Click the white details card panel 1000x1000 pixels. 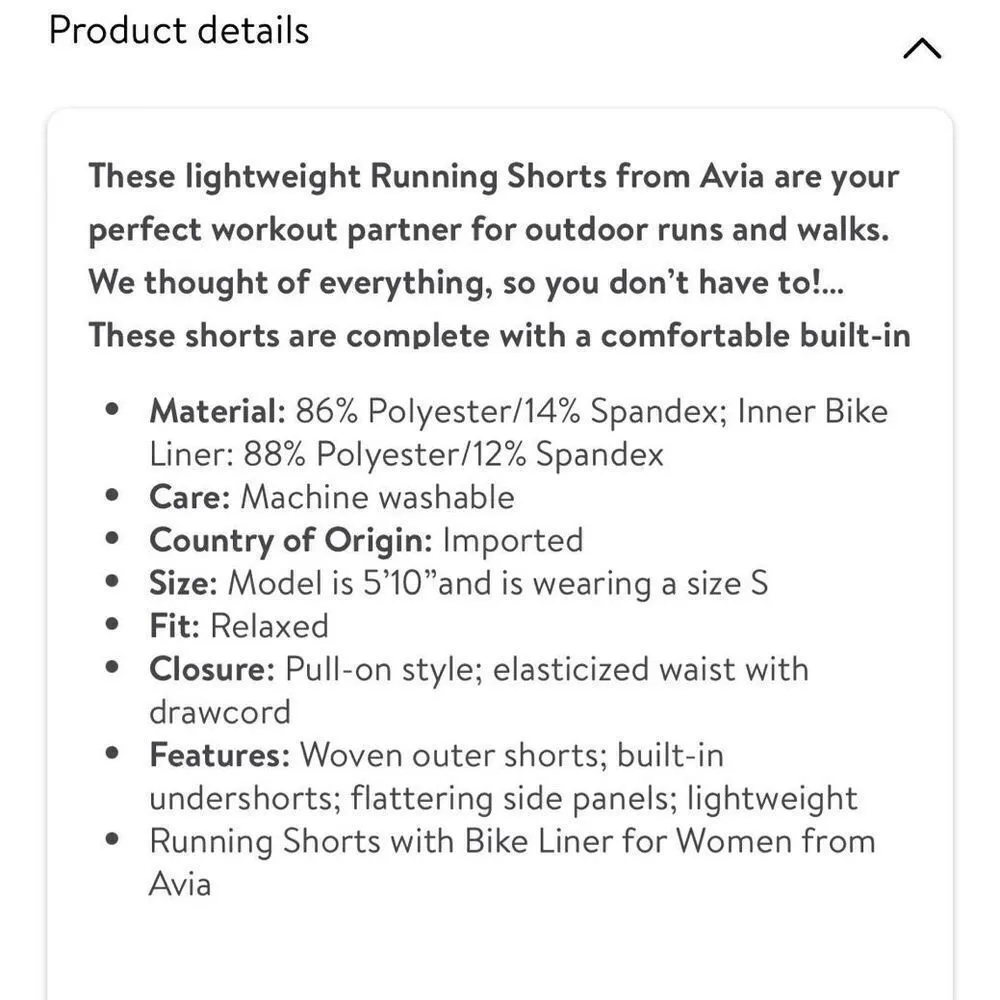pyautogui.click(x=500, y=950)
